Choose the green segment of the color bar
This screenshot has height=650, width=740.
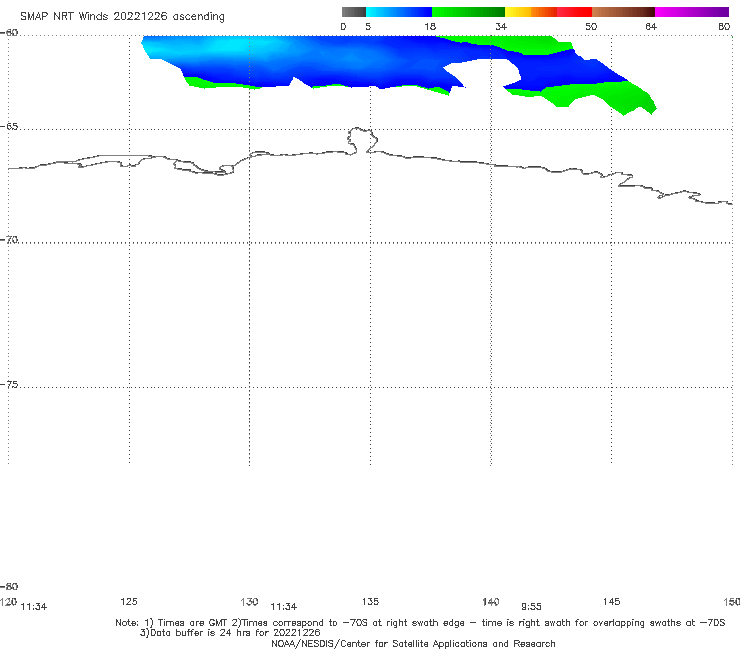coord(468,12)
